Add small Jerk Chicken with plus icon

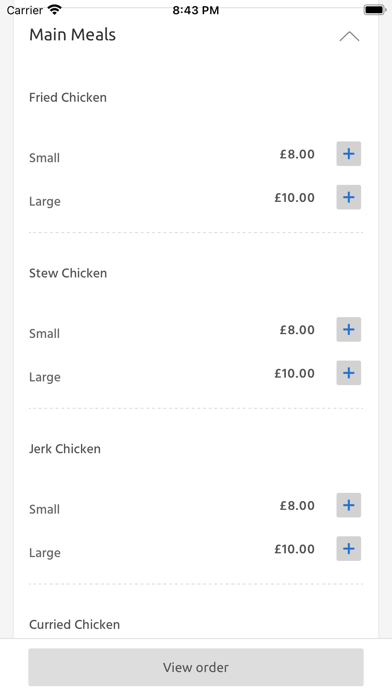348,505
